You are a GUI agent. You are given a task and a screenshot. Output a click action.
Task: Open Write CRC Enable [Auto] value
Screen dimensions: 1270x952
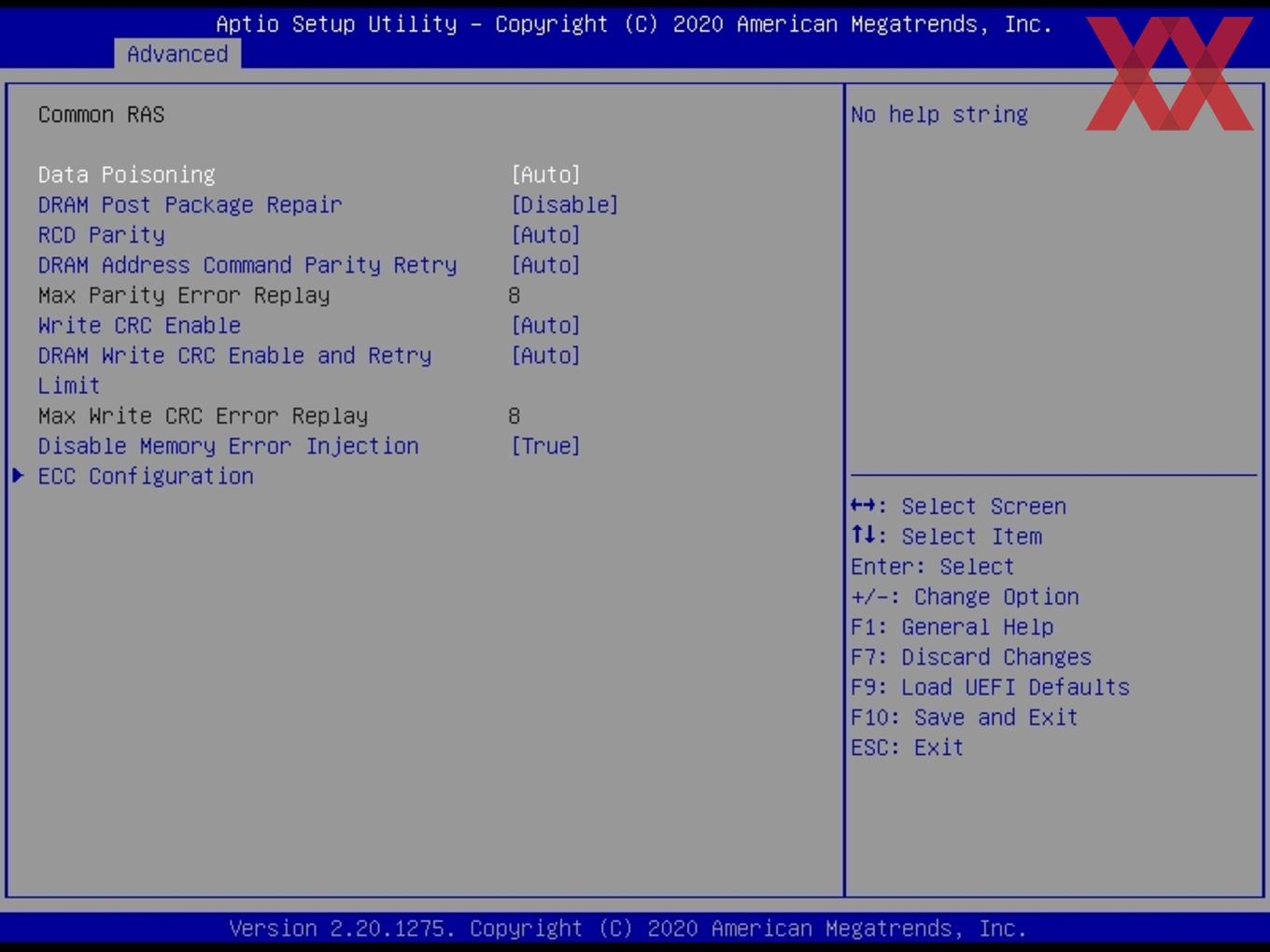click(x=546, y=325)
